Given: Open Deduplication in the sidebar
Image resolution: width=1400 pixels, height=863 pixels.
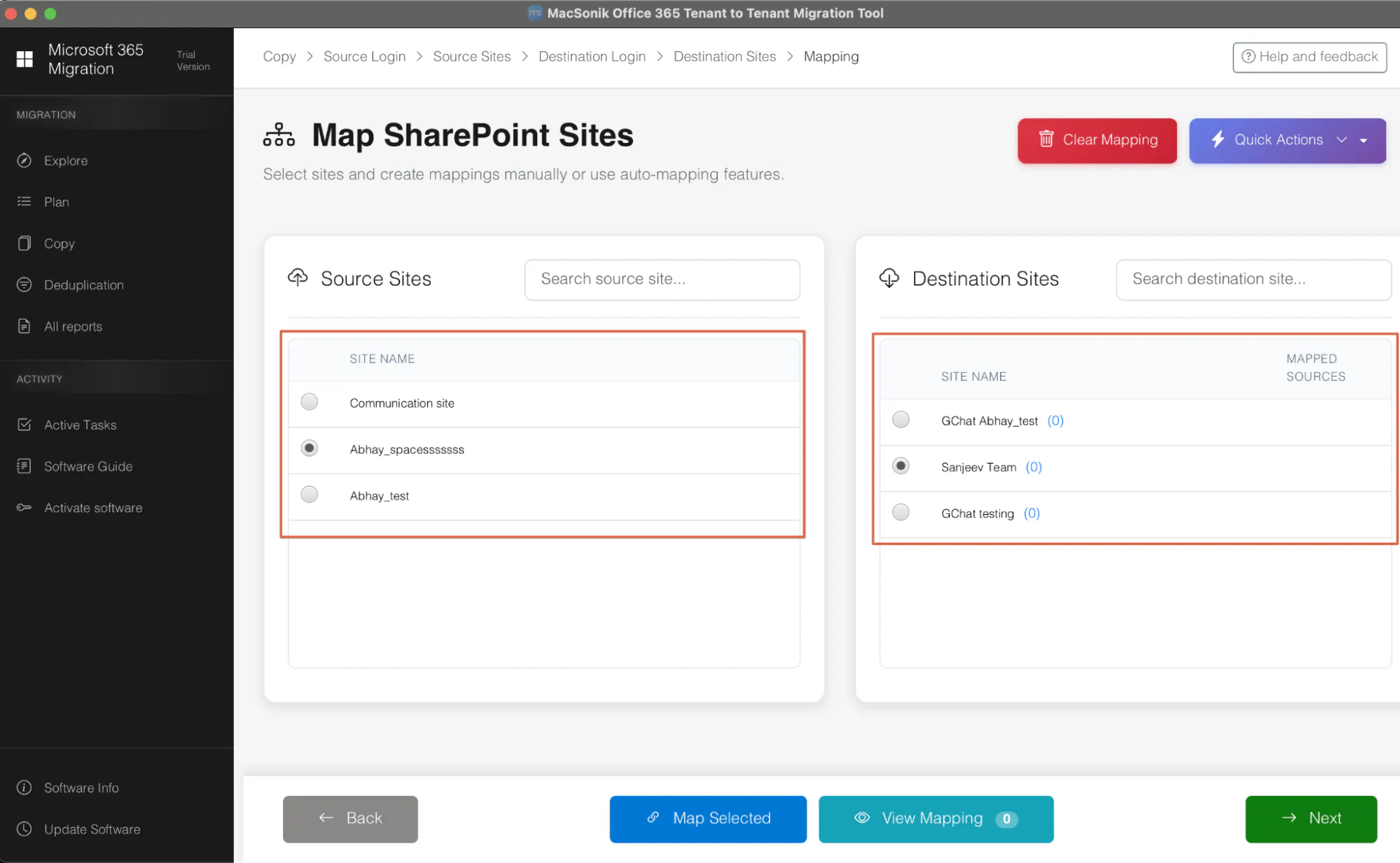Looking at the screenshot, I should pyautogui.click(x=83, y=284).
